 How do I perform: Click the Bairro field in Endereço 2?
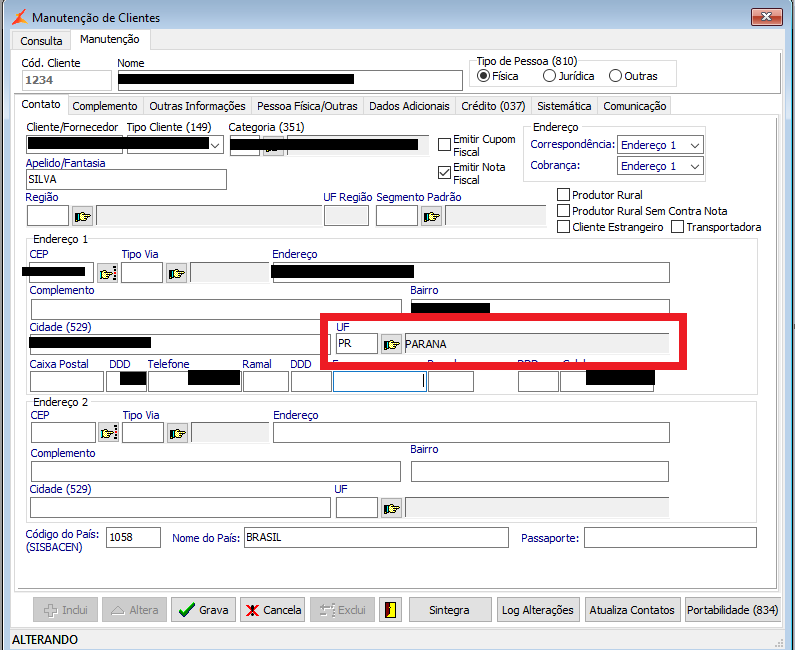coord(539,471)
